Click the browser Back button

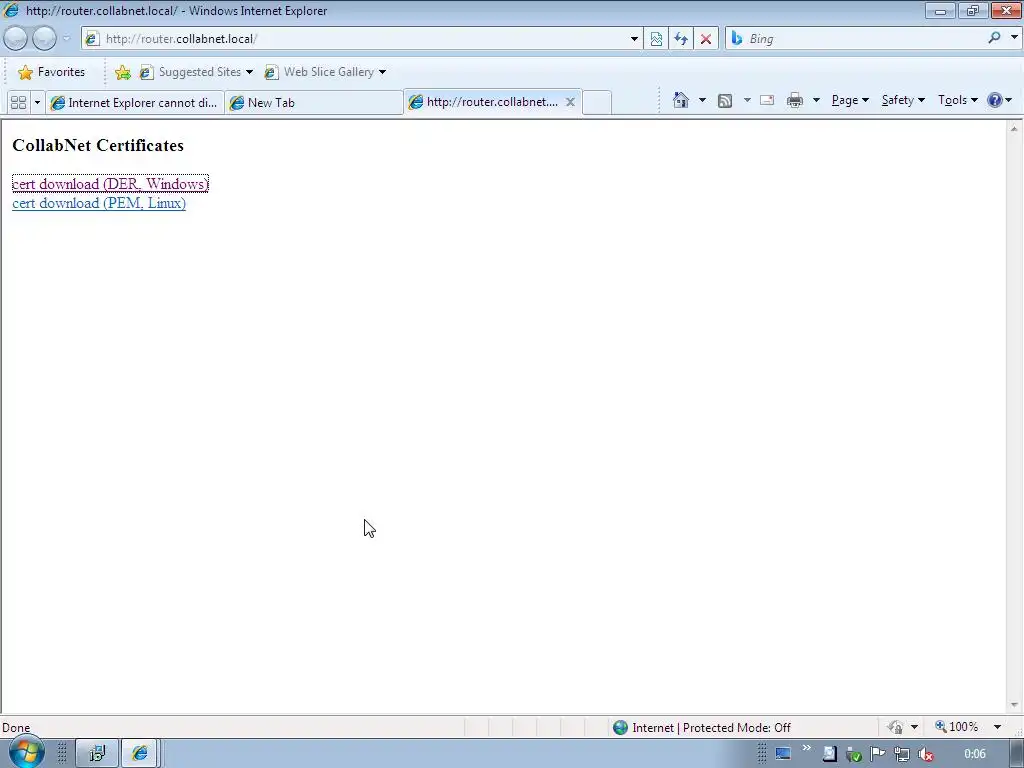coord(16,39)
